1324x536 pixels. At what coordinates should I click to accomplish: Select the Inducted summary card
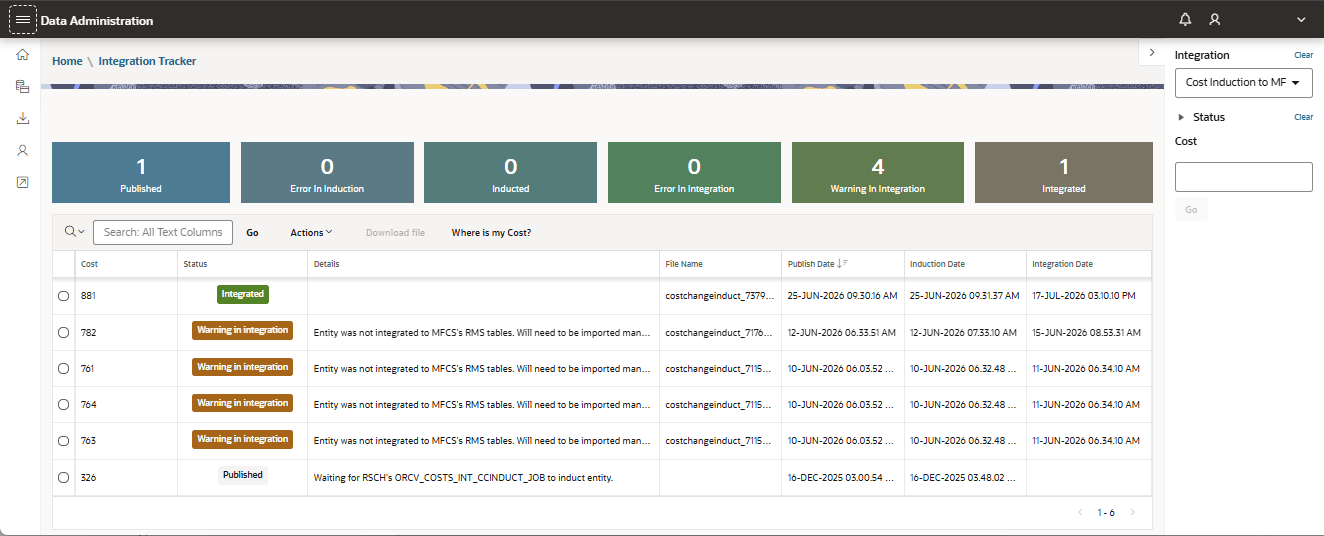pos(510,173)
